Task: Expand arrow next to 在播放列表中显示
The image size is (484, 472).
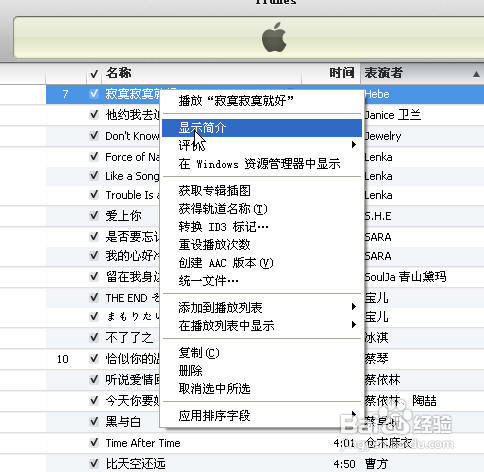Action: (x=354, y=324)
